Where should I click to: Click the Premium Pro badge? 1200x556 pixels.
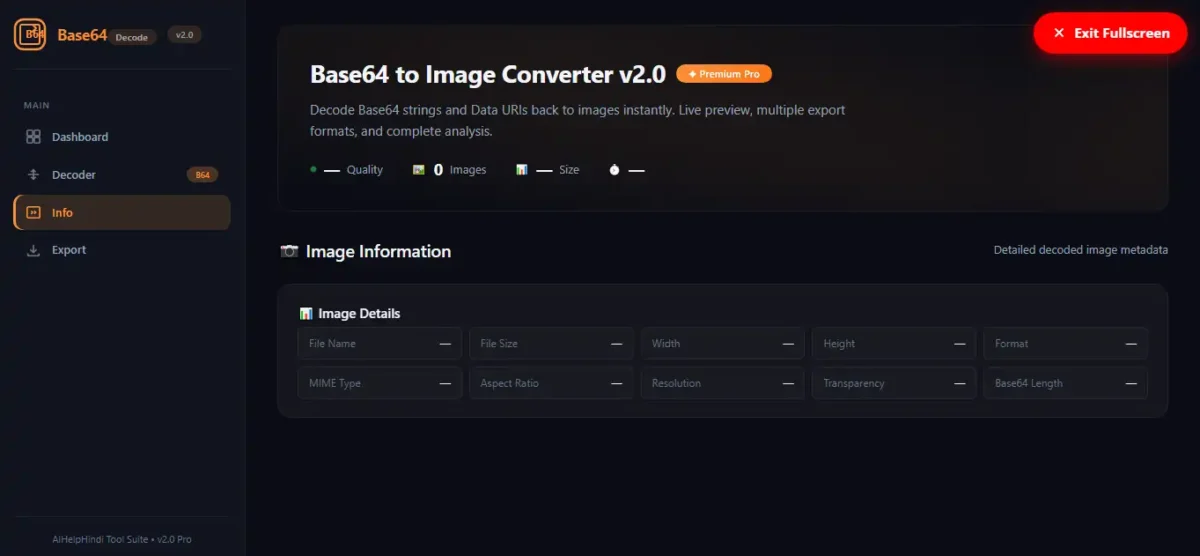[724, 74]
